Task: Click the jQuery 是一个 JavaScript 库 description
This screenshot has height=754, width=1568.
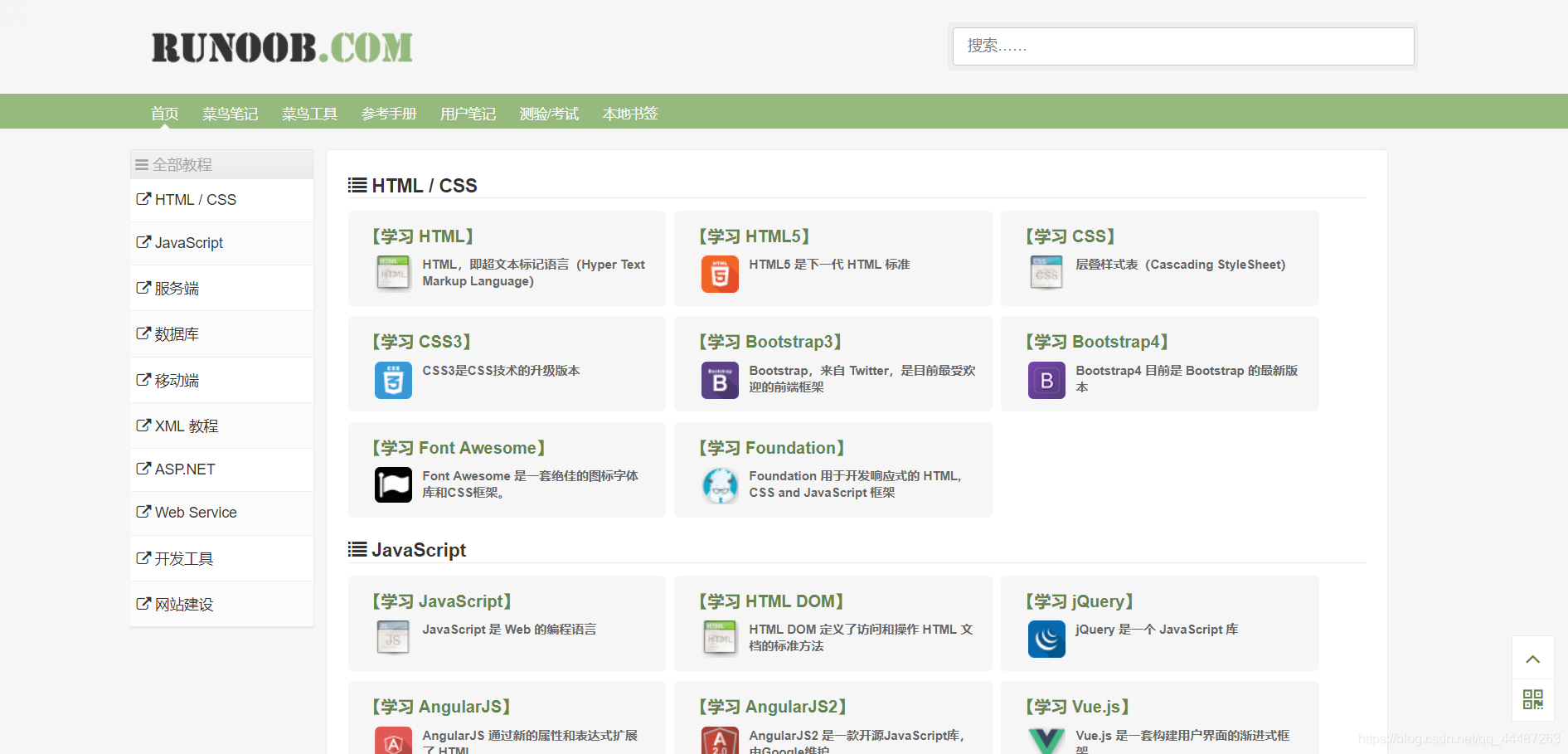Action: point(1157,630)
